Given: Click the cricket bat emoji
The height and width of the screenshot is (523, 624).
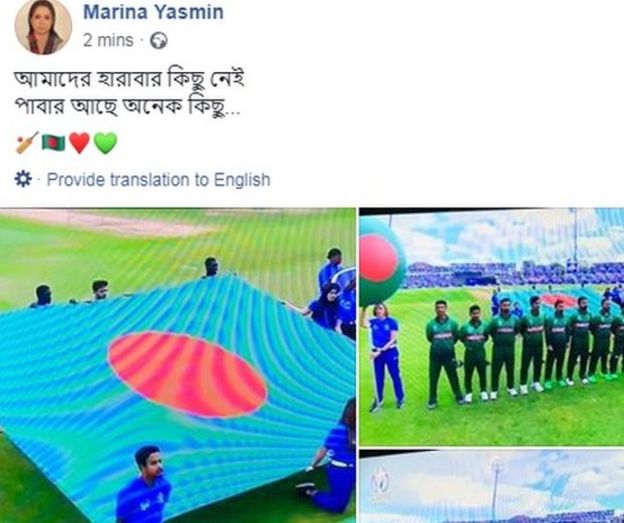Looking at the screenshot, I should coord(27,142).
